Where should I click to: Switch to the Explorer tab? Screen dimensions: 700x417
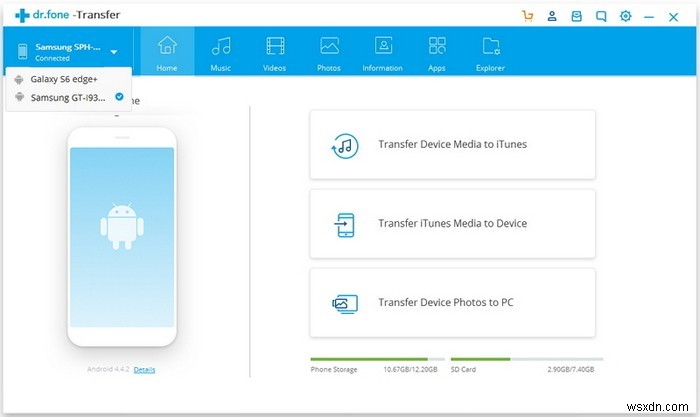click(490, 52)
